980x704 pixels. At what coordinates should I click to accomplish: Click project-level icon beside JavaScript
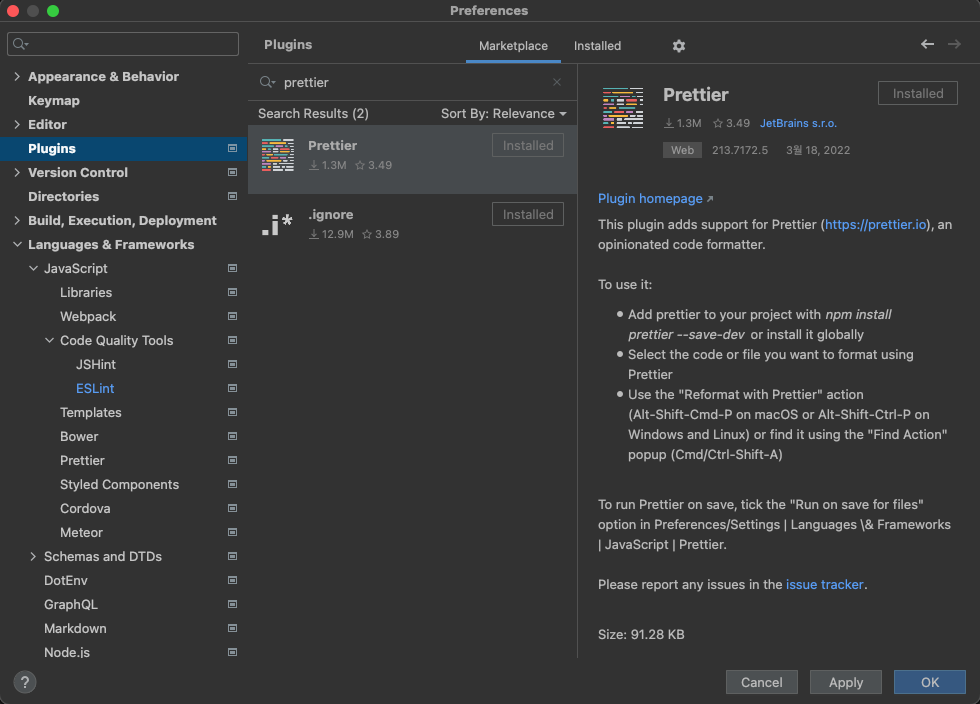tap(232, 268)
